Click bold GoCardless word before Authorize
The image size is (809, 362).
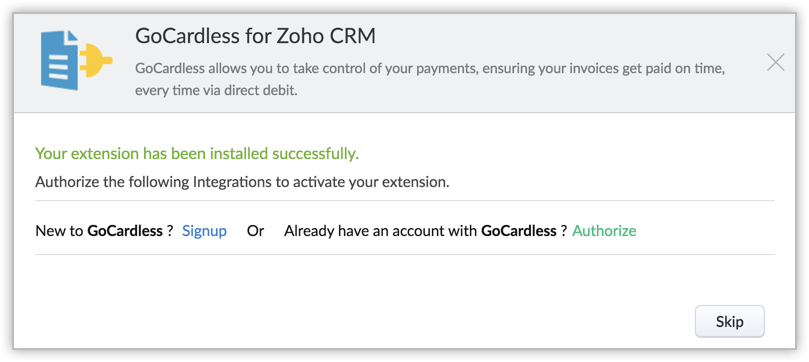point(519,231)
